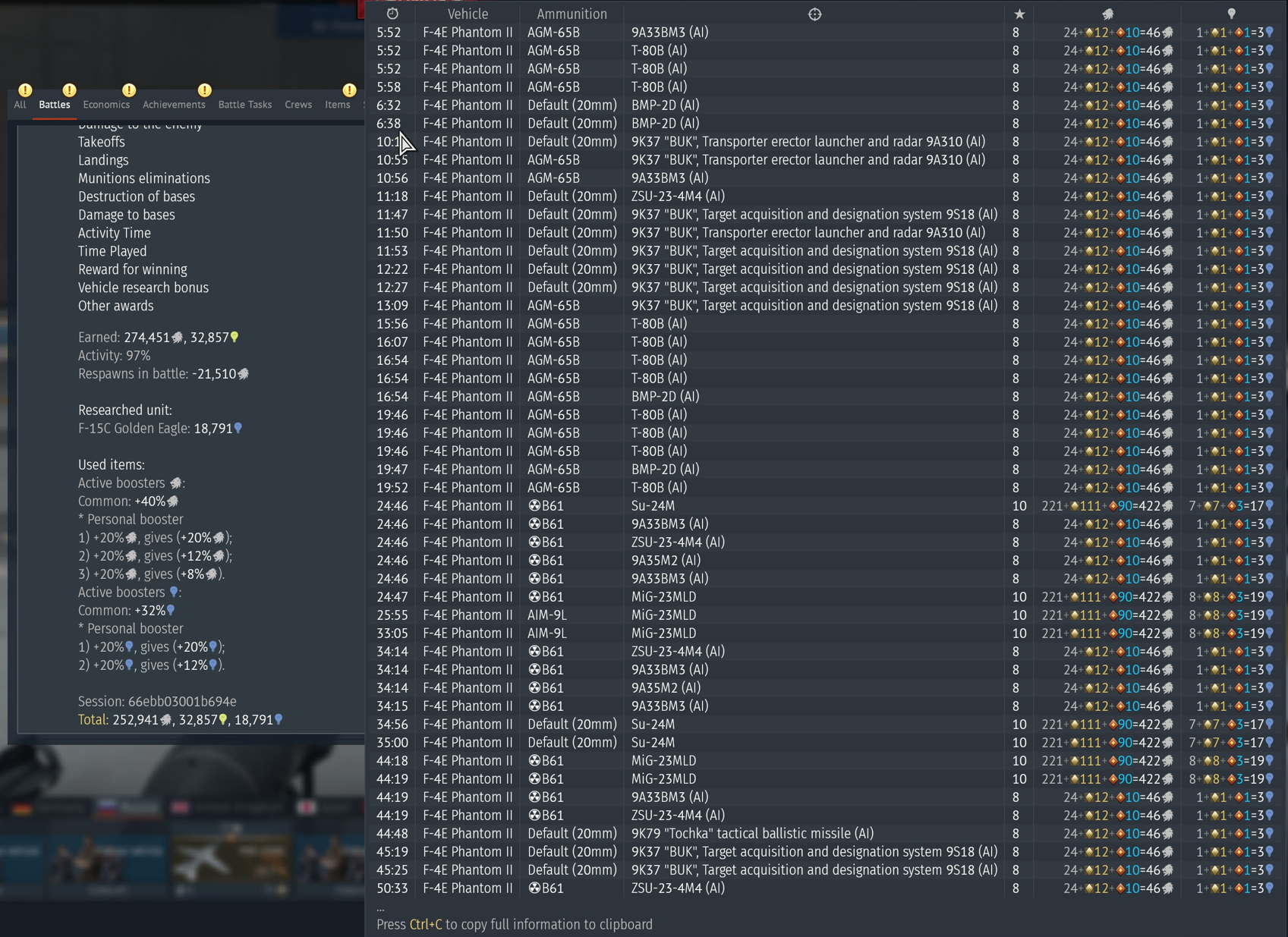The image size is (1288, 937).
Task: Click the clock icon in the time column header
Action: click(x=392, y=14)
